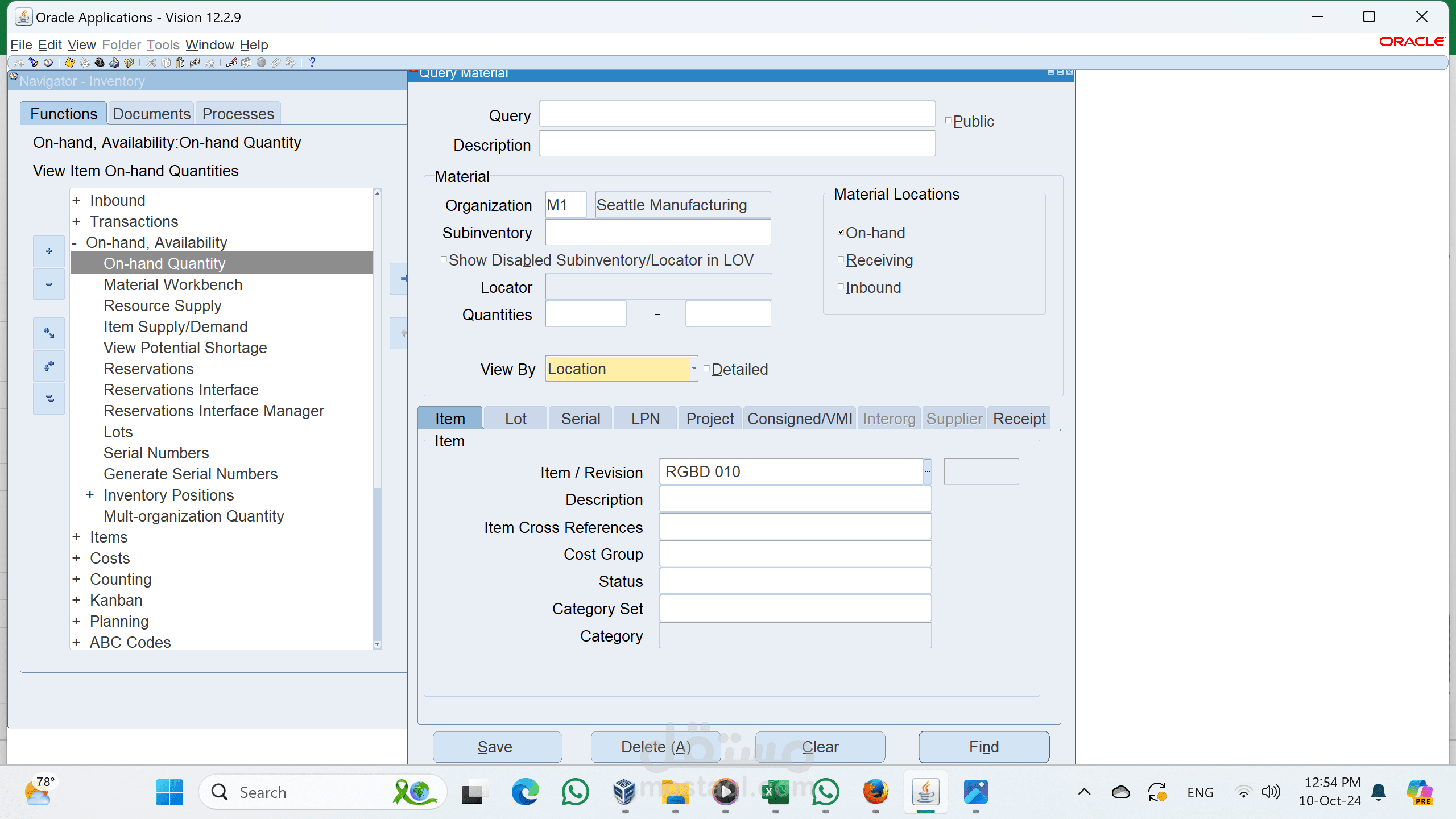Click the Navigator expand all children button

49,333
